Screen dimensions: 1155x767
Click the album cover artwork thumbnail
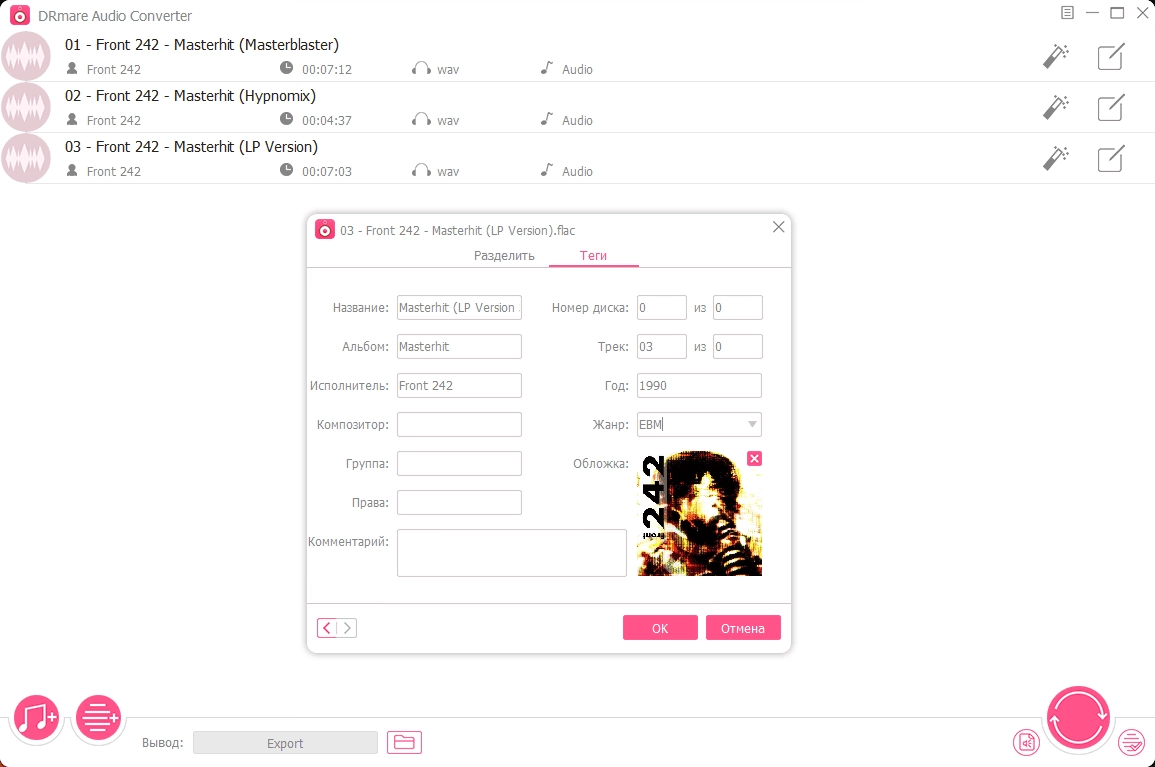pos(699,514)
